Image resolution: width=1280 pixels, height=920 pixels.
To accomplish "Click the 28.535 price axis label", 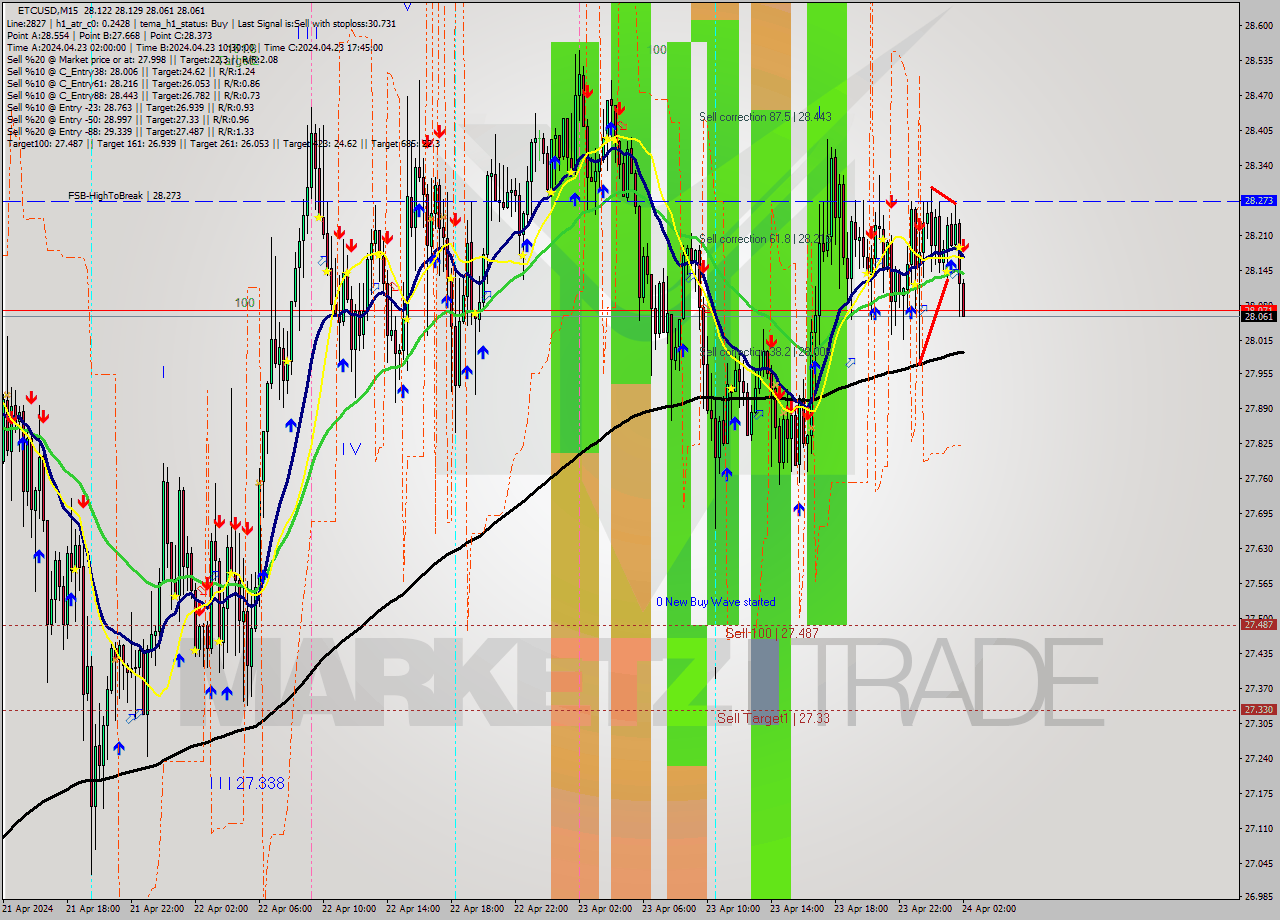I will tap(1258, 61).
